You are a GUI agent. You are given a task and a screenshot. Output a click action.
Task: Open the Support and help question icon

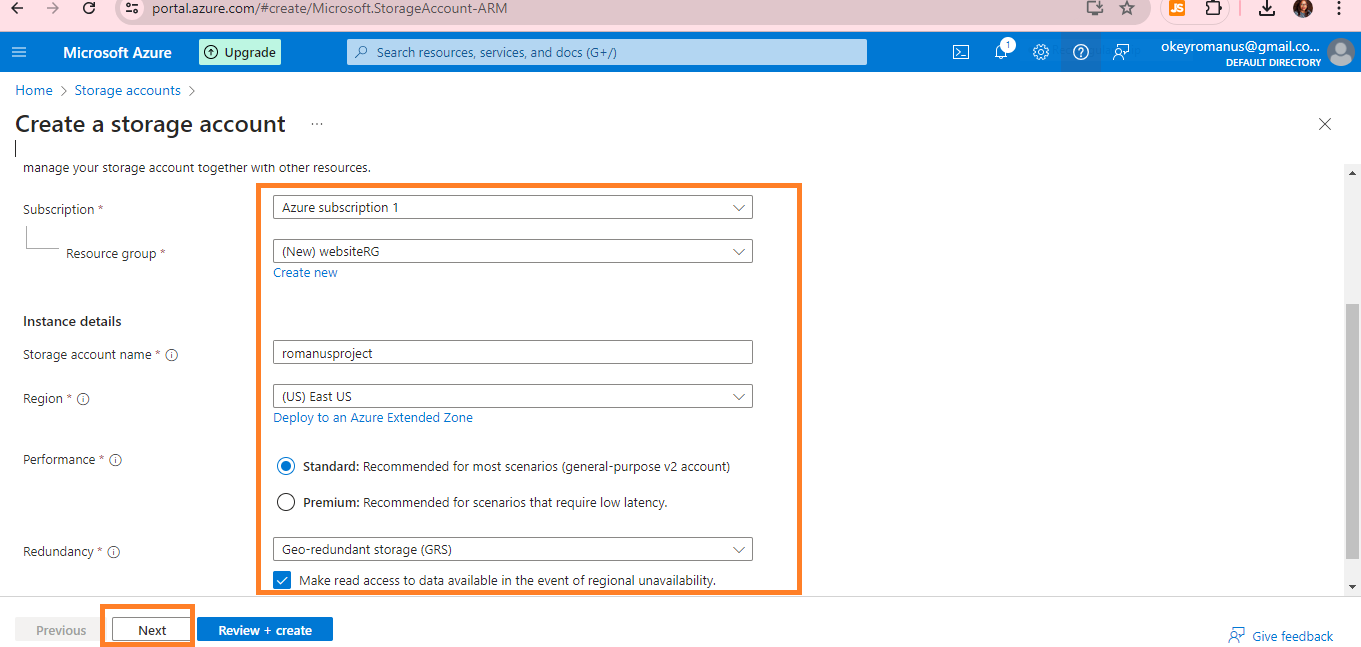[1081, 52]
